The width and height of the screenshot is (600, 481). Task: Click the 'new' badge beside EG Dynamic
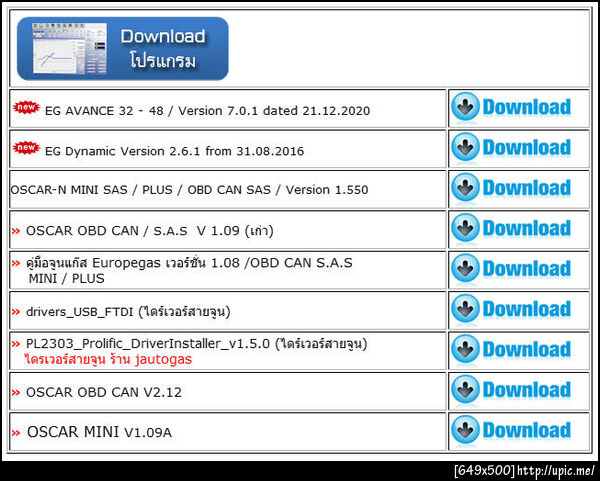(x=26, y=147)
